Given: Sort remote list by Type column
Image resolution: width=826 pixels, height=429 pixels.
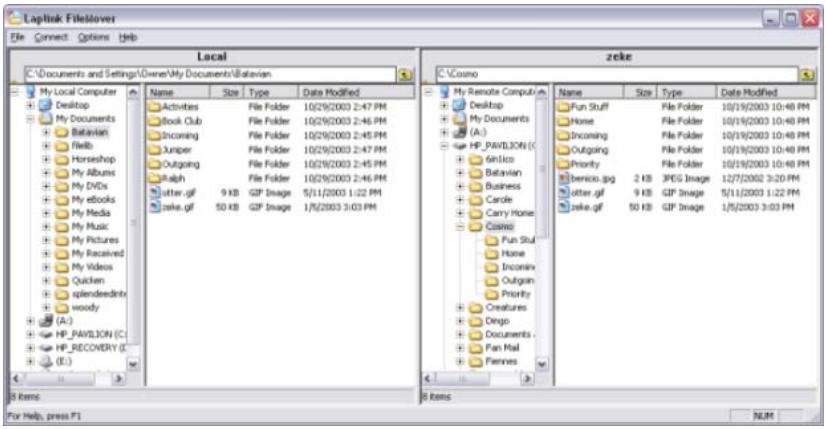Looking at the screenshot, I should pyautogui.click(x=687, y=92).
